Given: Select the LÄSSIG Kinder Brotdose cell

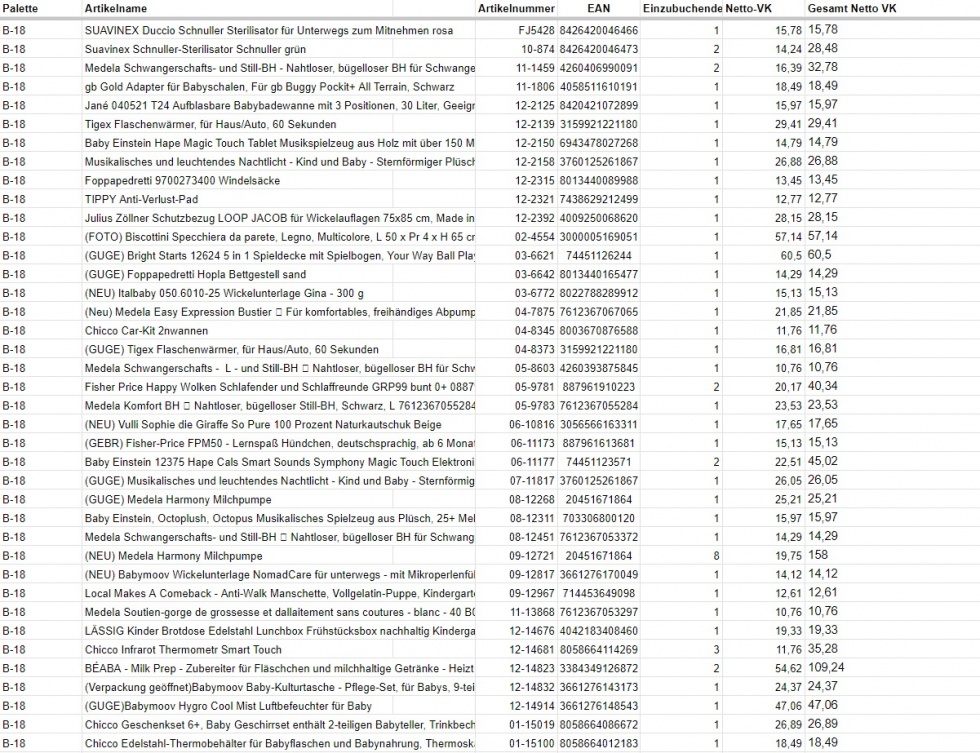Looking at the screenshot, I should [279, 630].
